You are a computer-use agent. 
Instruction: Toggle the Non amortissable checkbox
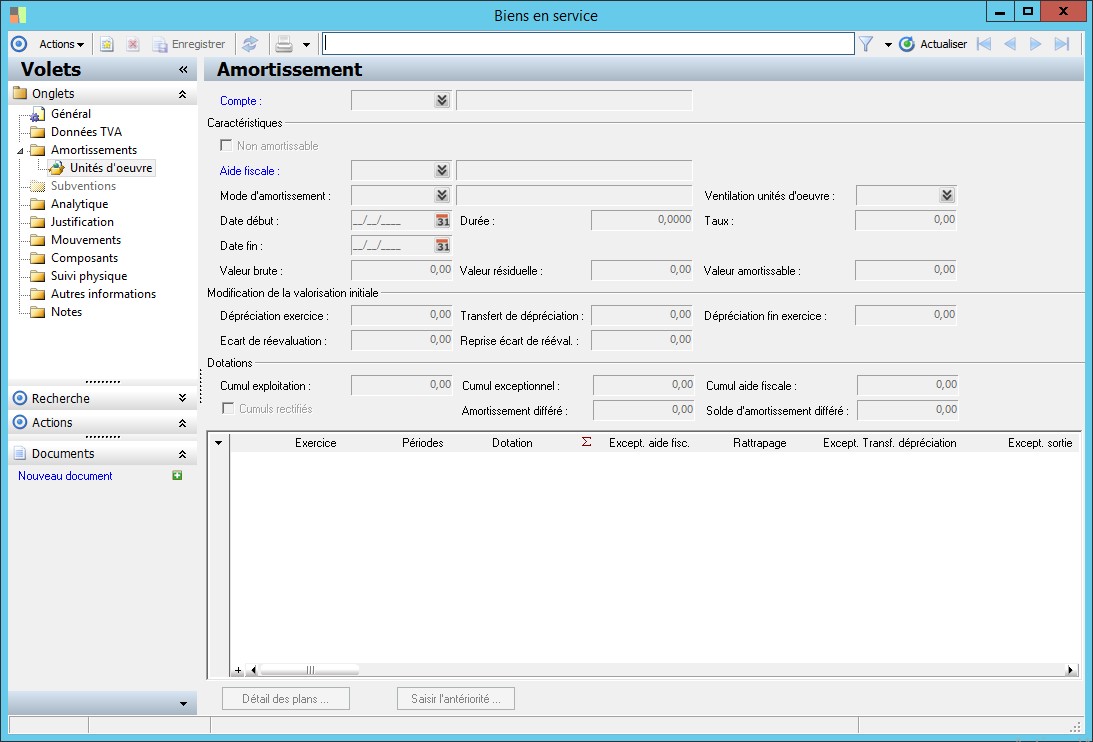click(226, 145)
